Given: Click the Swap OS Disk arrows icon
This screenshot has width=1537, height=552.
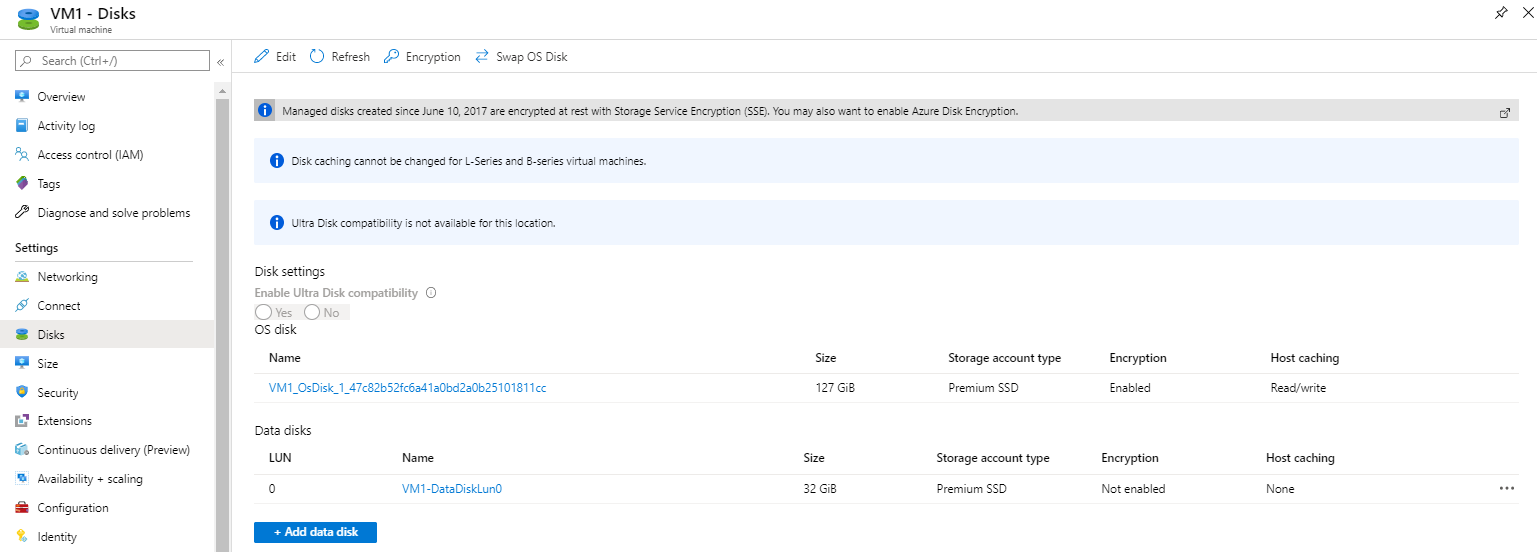Looking at the screenshot, I should tap(482, 57).
